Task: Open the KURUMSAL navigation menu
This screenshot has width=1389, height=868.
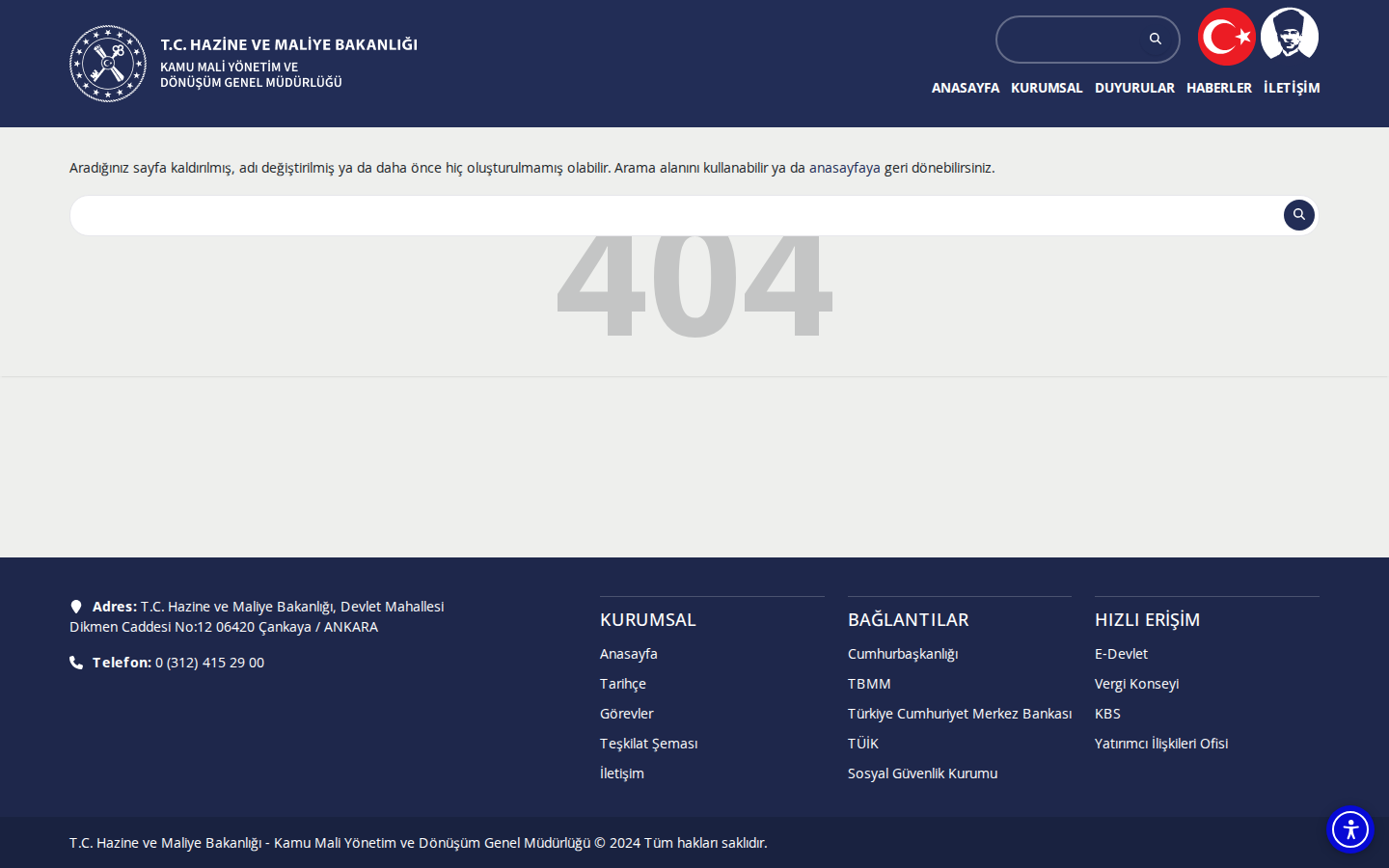Action: click(1047, 88)
